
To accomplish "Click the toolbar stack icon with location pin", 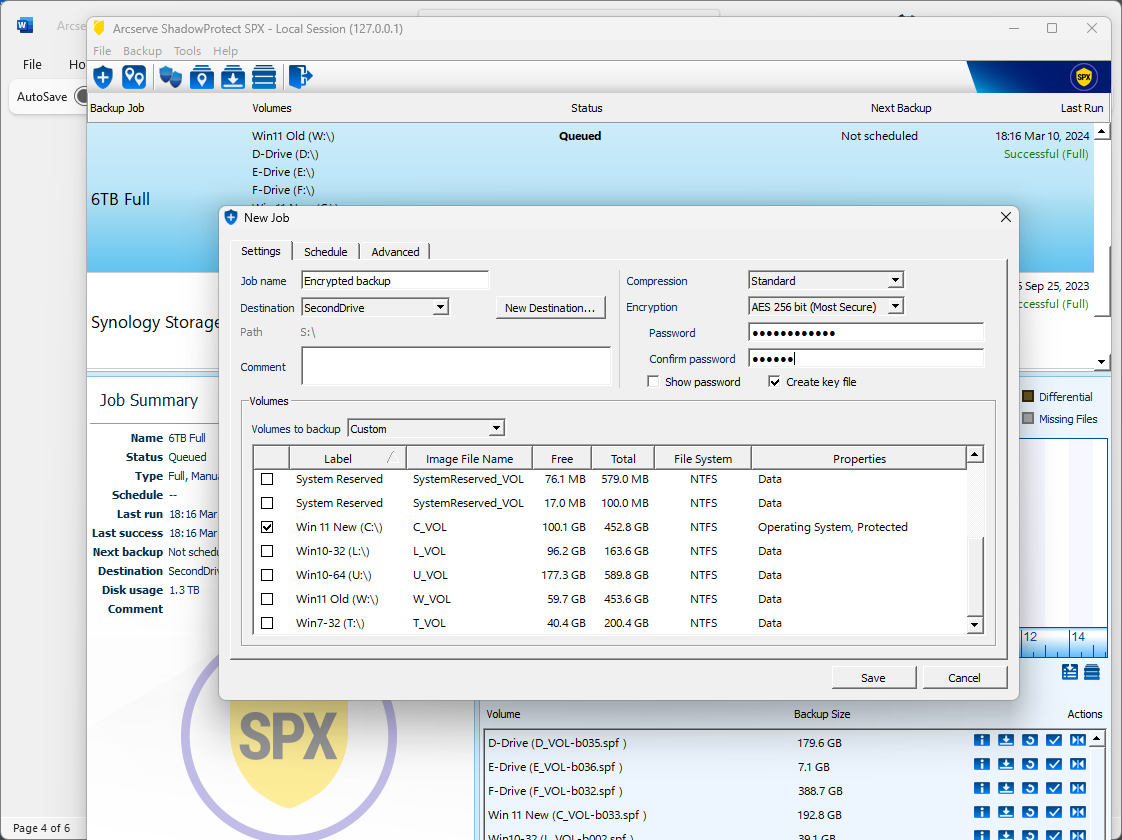I will click(202, 77).
